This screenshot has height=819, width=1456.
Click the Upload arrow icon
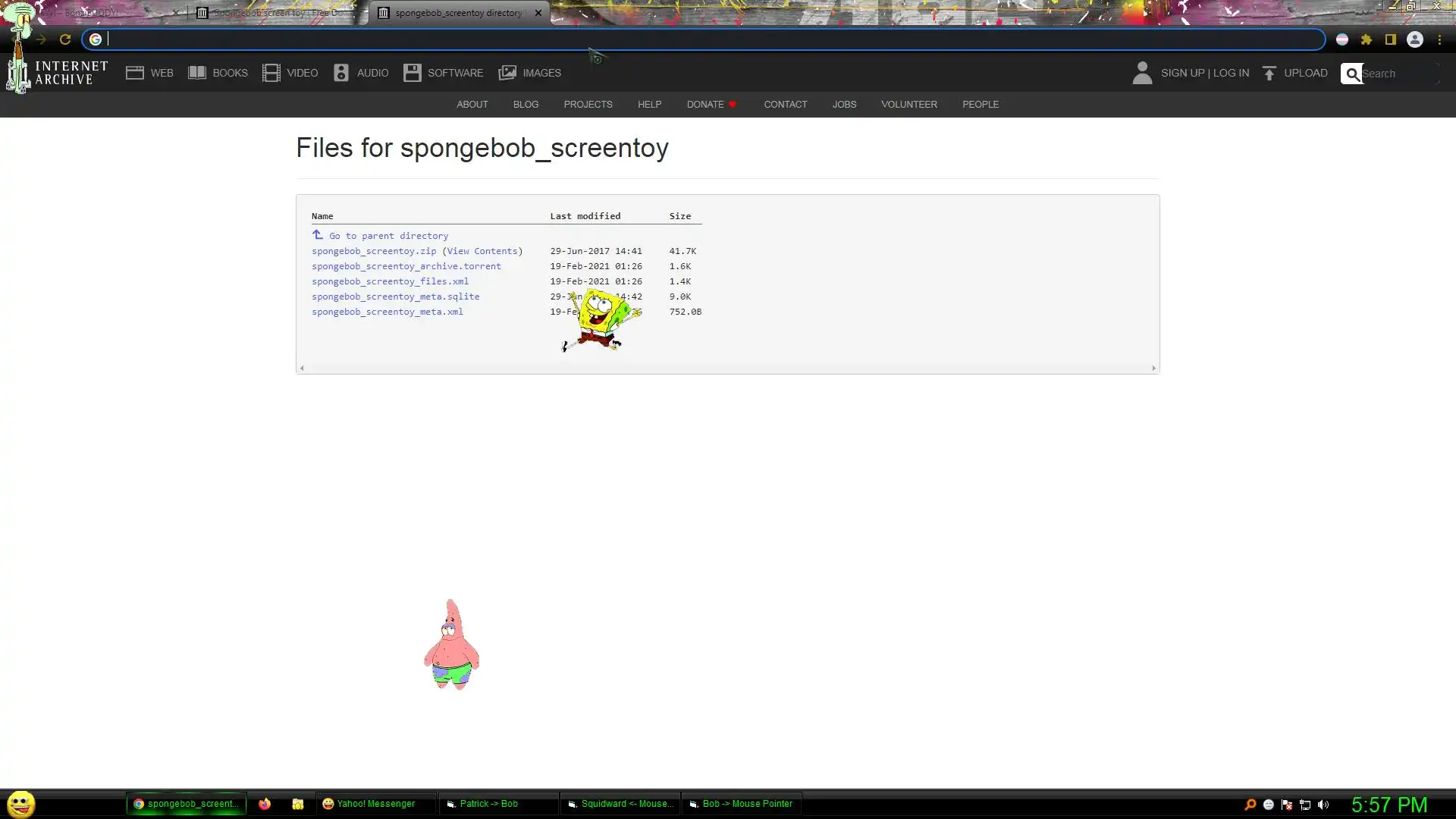[1269, 74]
